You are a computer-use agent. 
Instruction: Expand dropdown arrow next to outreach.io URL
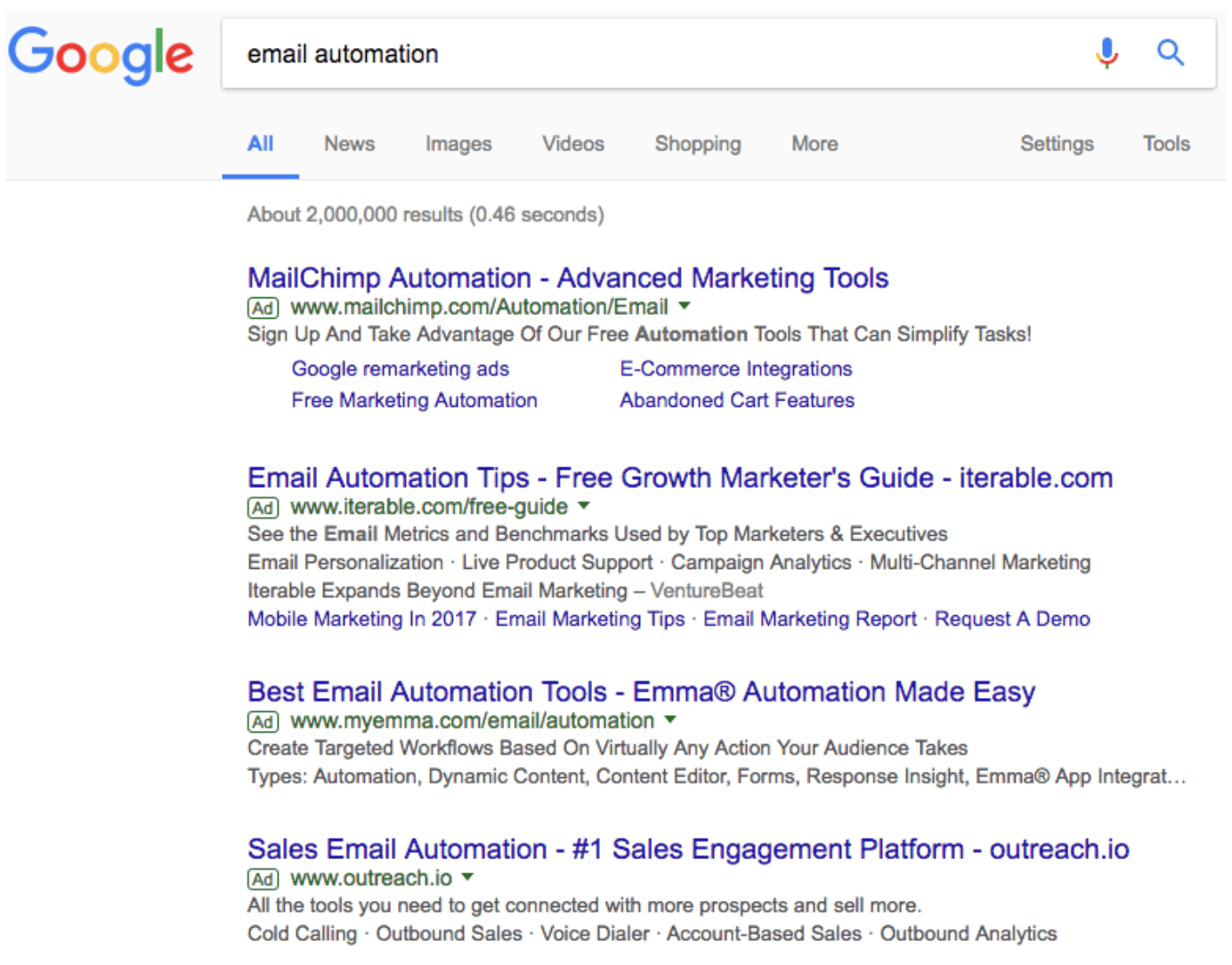tap(467, 878)
